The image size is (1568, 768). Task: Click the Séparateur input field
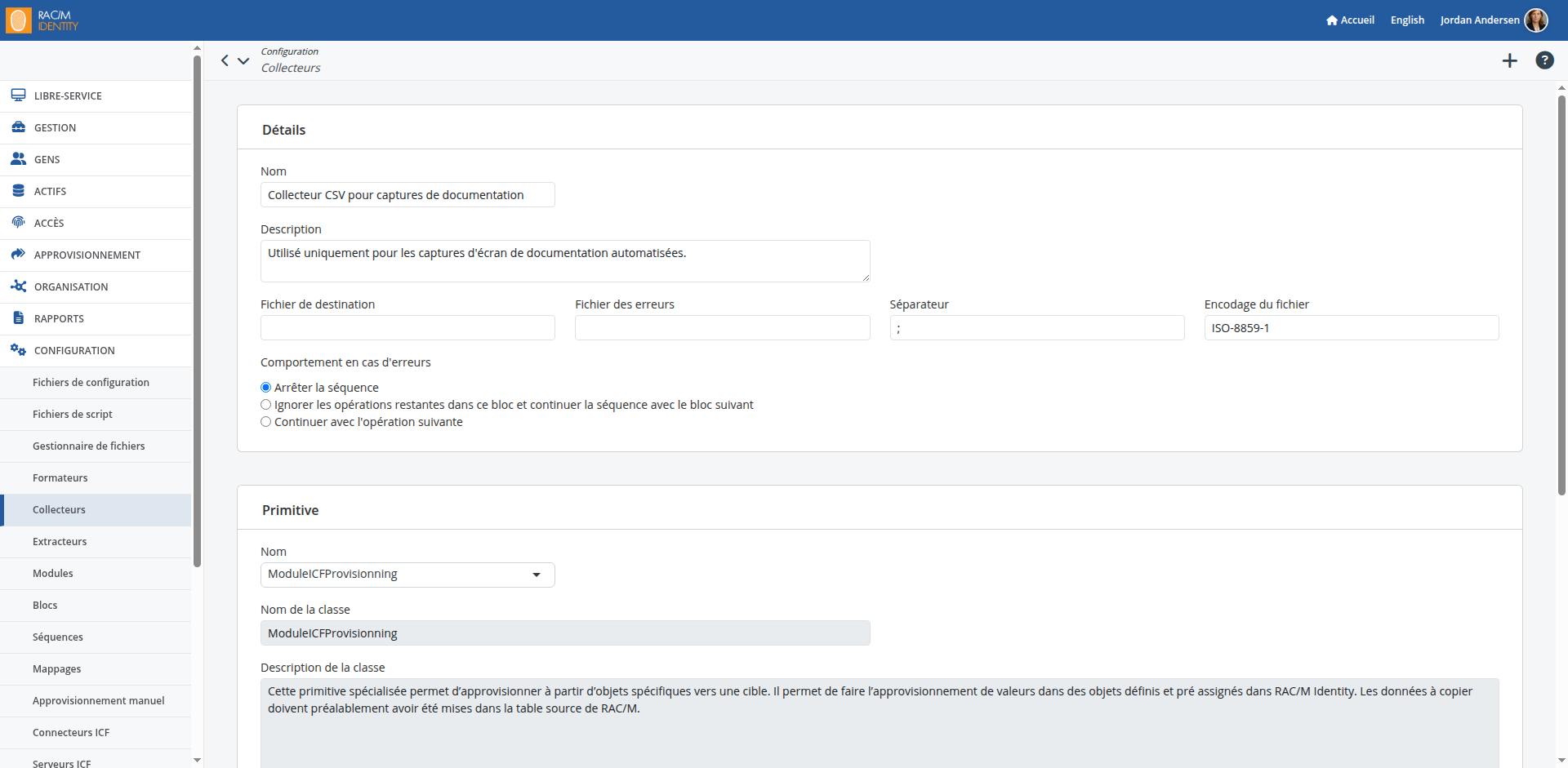point(1037,328)
